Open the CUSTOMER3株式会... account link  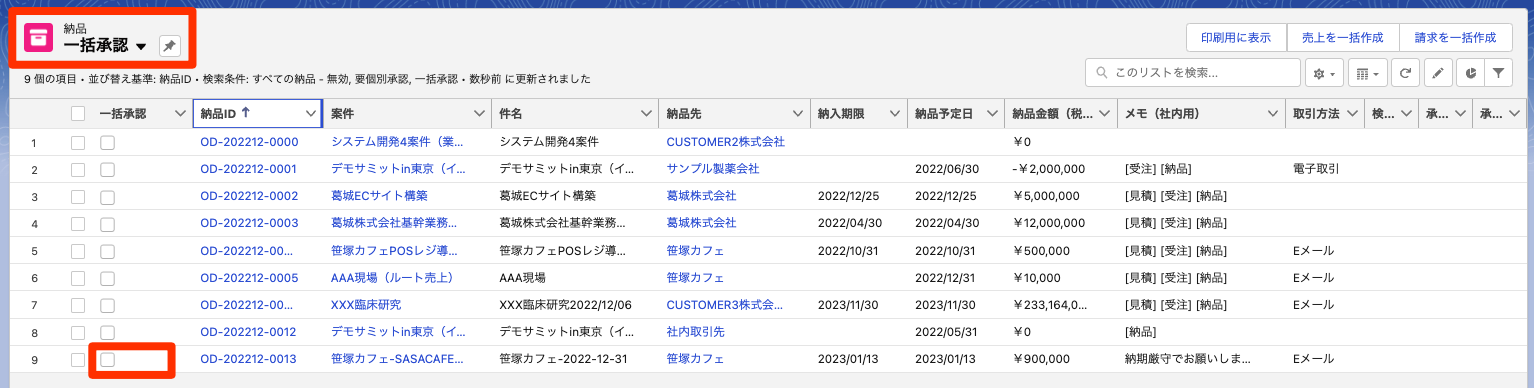pos(724,305)
